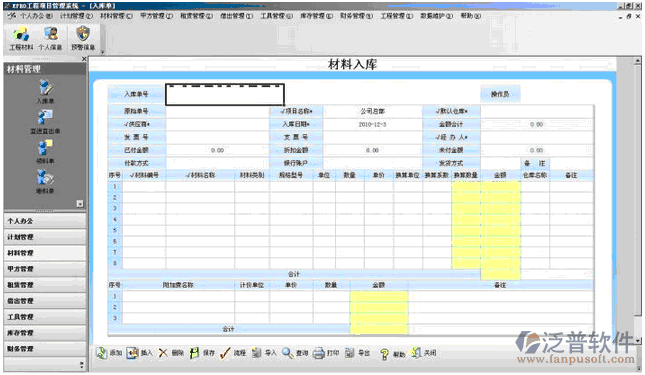Close the 材料管理 side panel
This screenshot has width=645, height=375.
point(84,59)
